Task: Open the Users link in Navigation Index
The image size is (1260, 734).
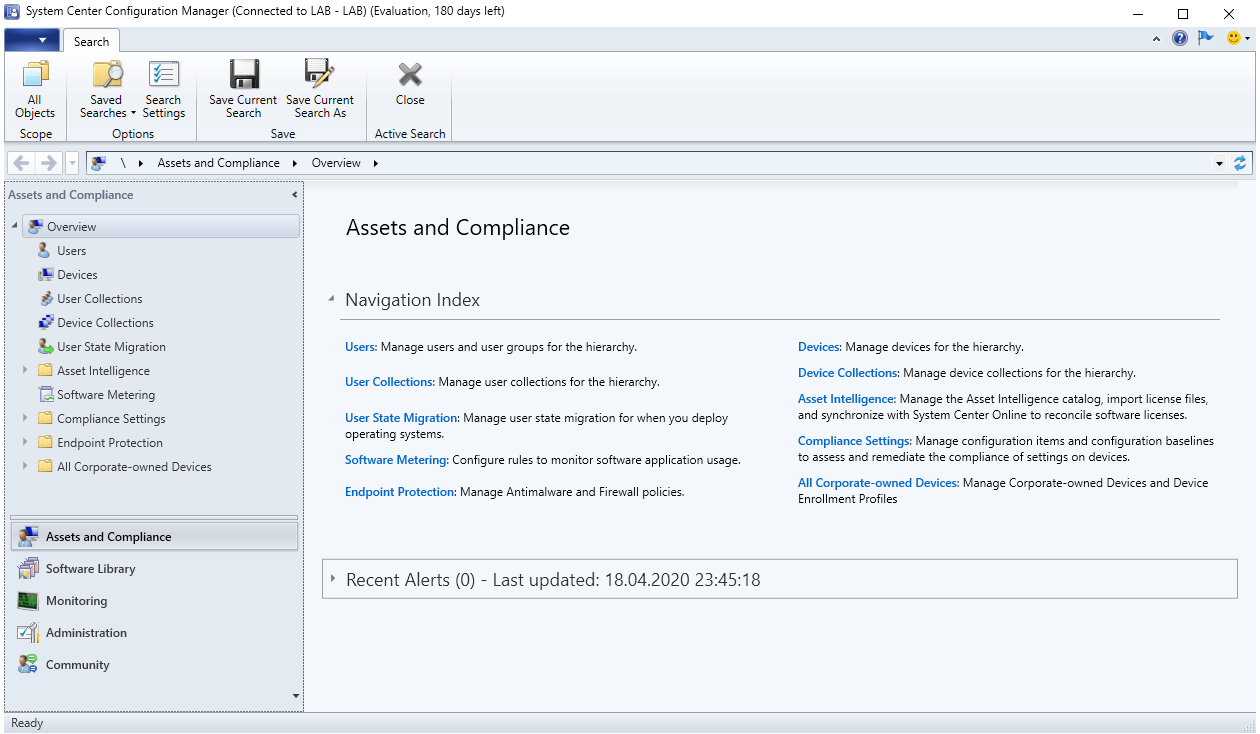Action: tap(360, 347)
